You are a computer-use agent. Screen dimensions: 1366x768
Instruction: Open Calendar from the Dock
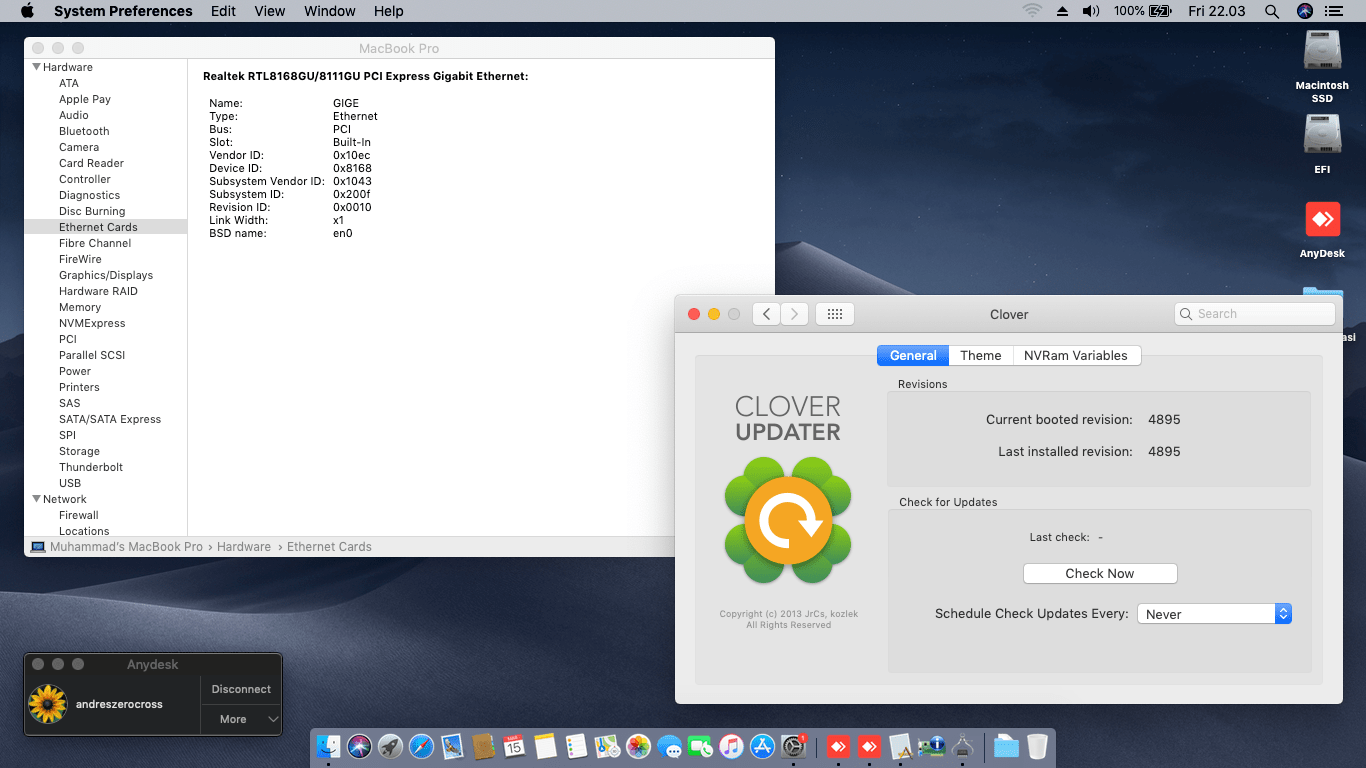click(x=515, y=746)
